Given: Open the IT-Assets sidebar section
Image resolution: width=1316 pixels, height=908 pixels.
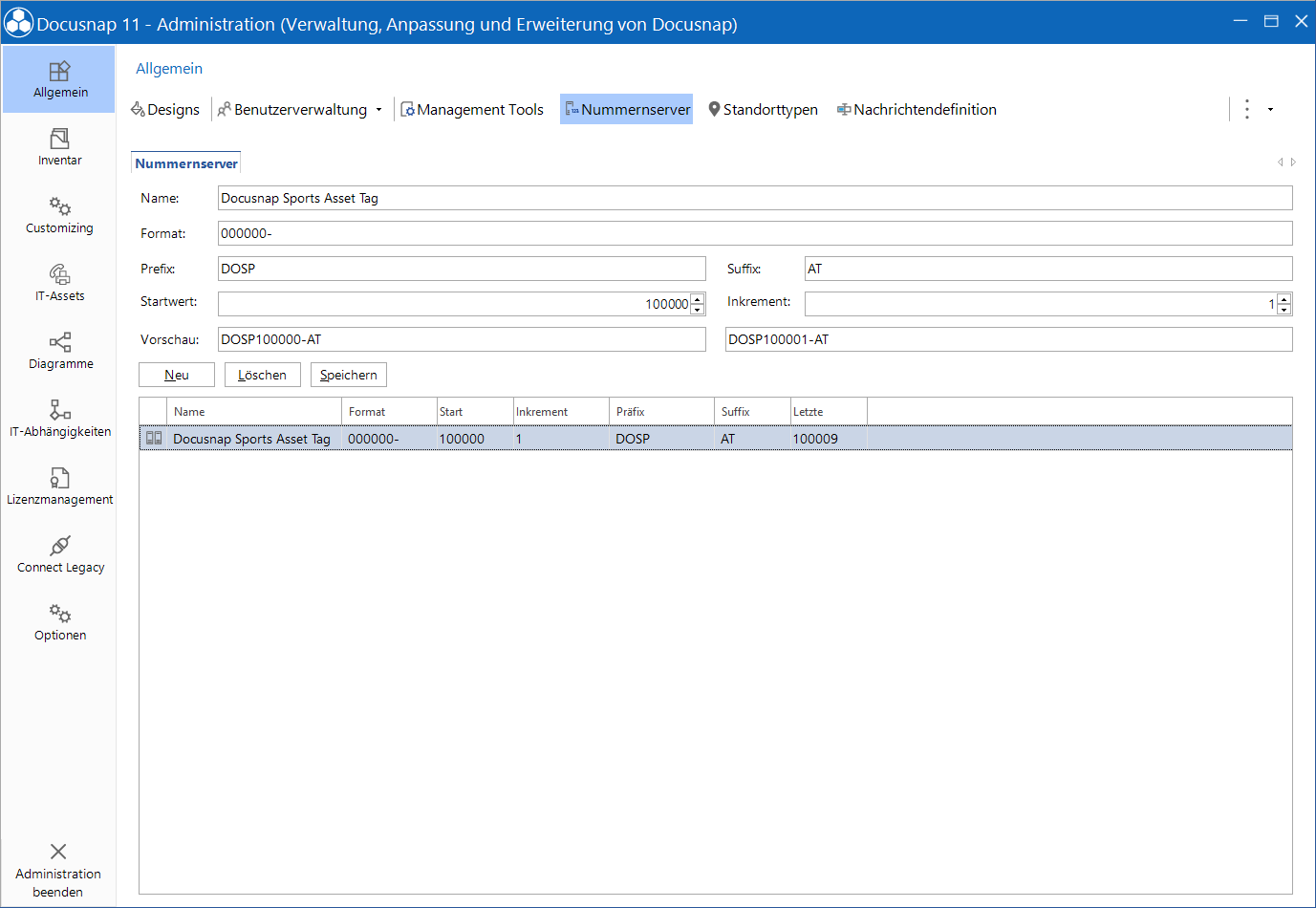Looking at the screenshot, I should [x=59, y=283].
